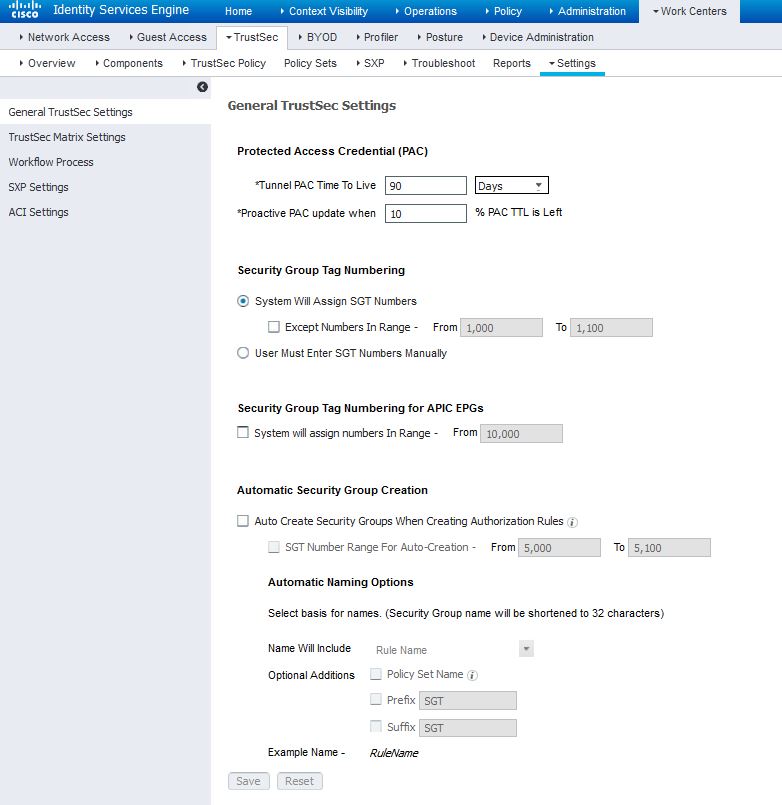Click the Auto-Creation To field 5,100

[669, 548]
